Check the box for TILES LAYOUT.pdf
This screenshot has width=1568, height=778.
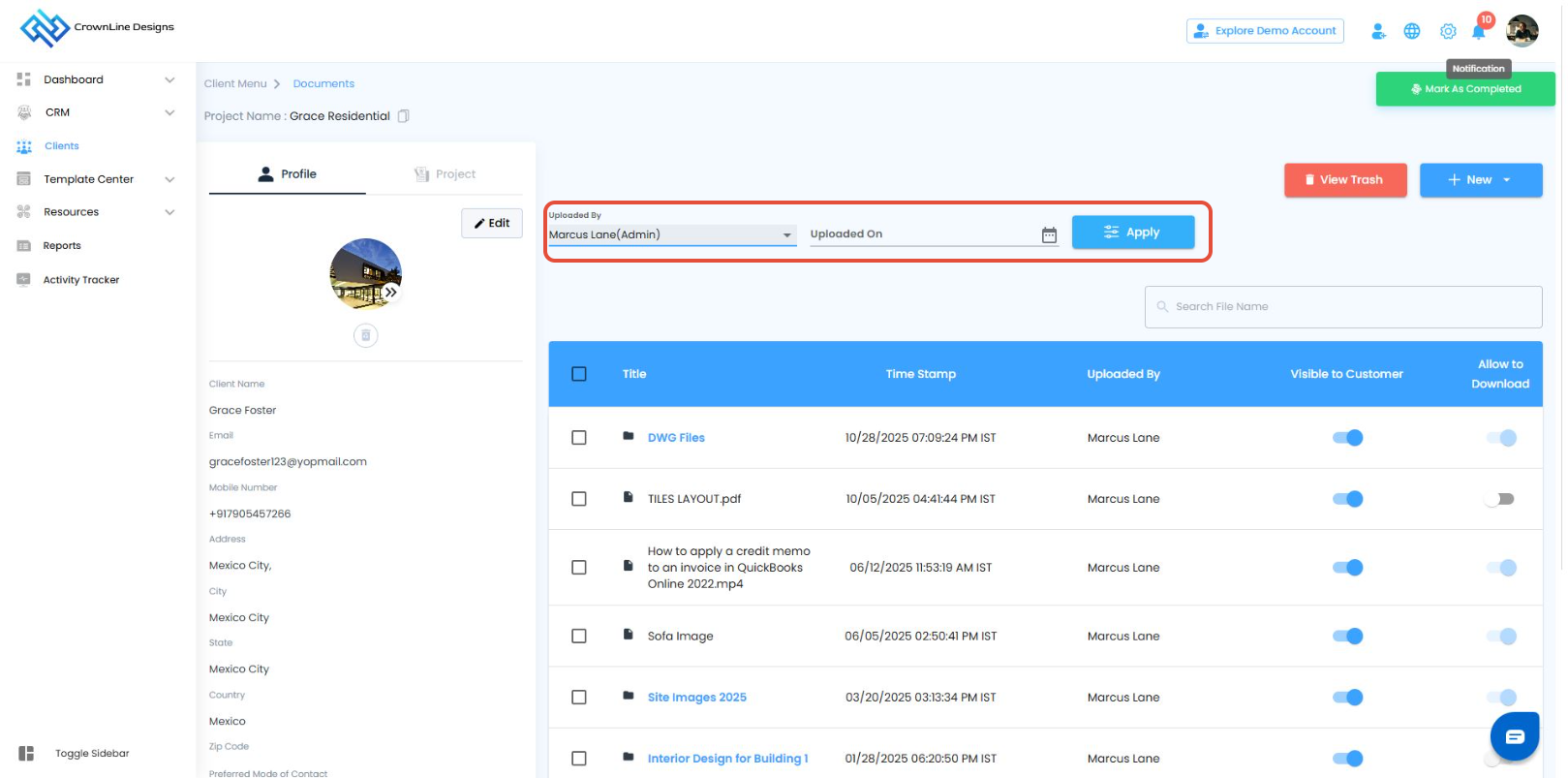(x=579, y=499)
